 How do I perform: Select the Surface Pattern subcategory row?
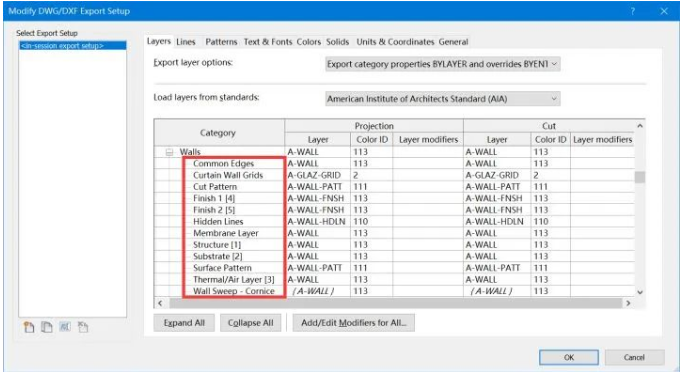tap(394, 268)
